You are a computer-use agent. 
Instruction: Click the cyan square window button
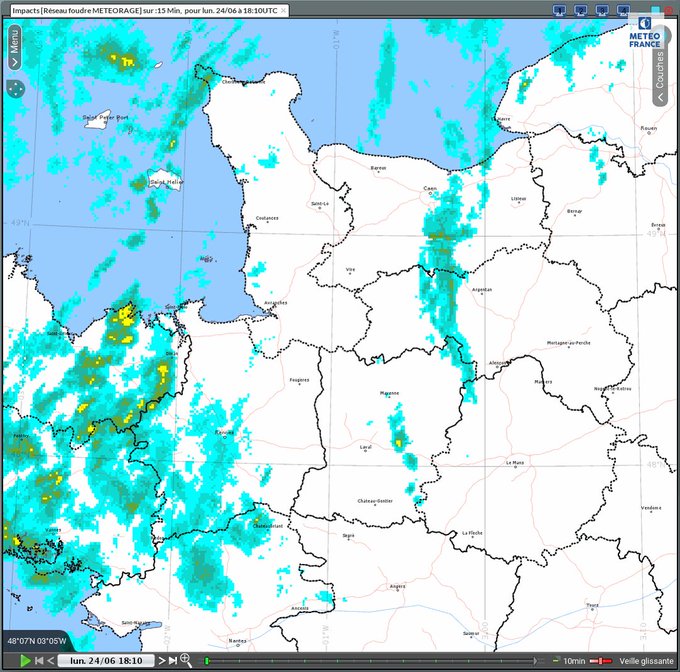tap(656, 10)
